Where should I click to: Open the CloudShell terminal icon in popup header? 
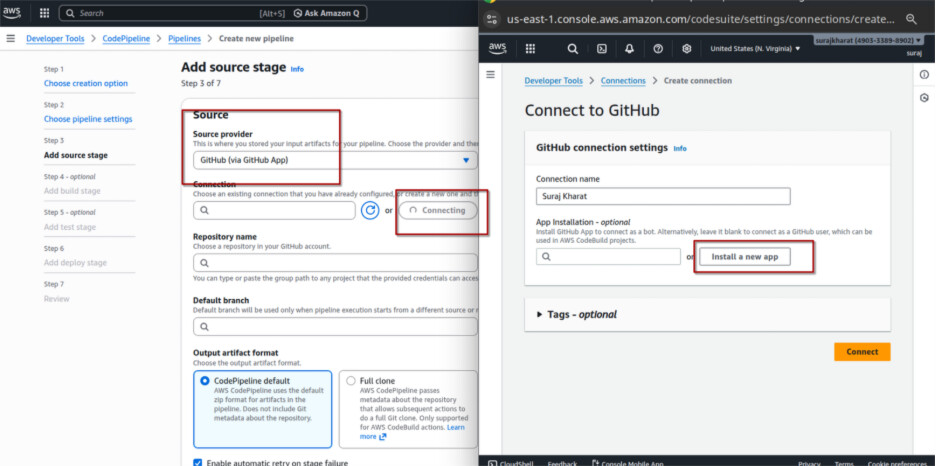tap(602, 49)
